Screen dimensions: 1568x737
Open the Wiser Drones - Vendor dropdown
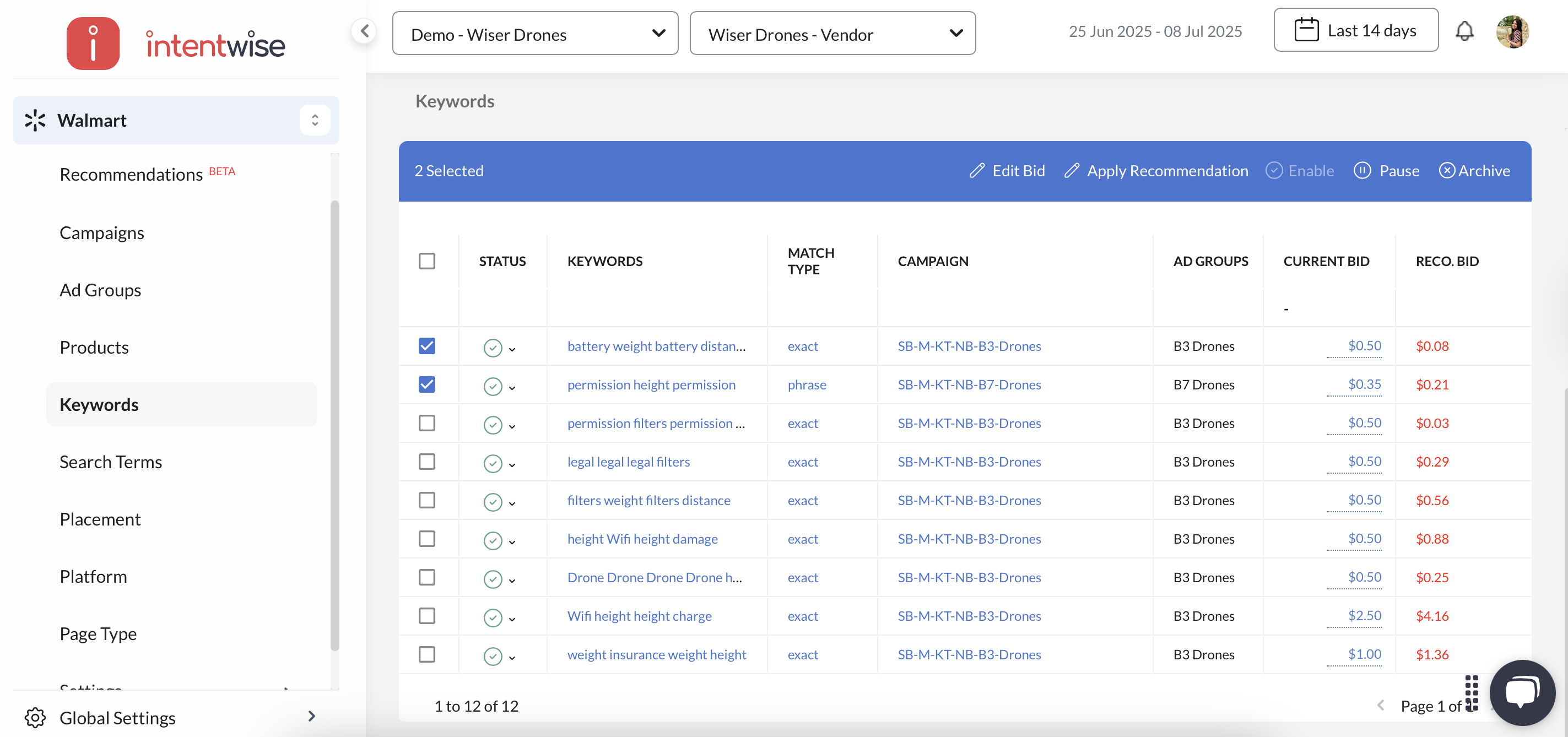pos(832,34)
